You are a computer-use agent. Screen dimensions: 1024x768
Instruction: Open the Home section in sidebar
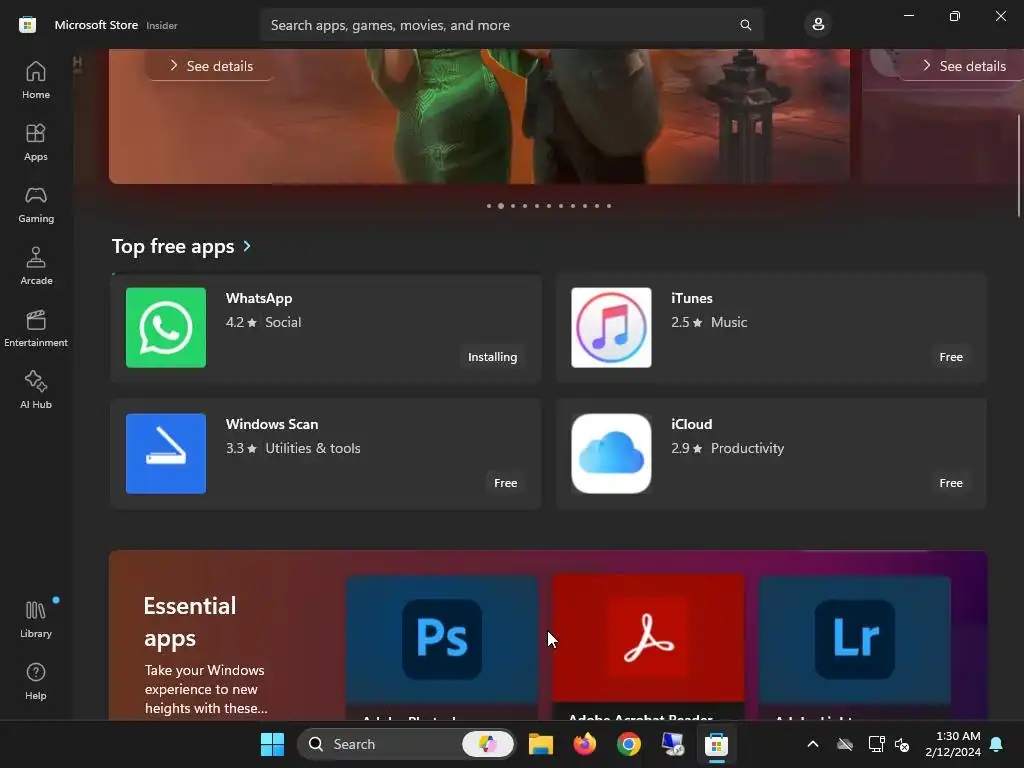pos(36,80)
